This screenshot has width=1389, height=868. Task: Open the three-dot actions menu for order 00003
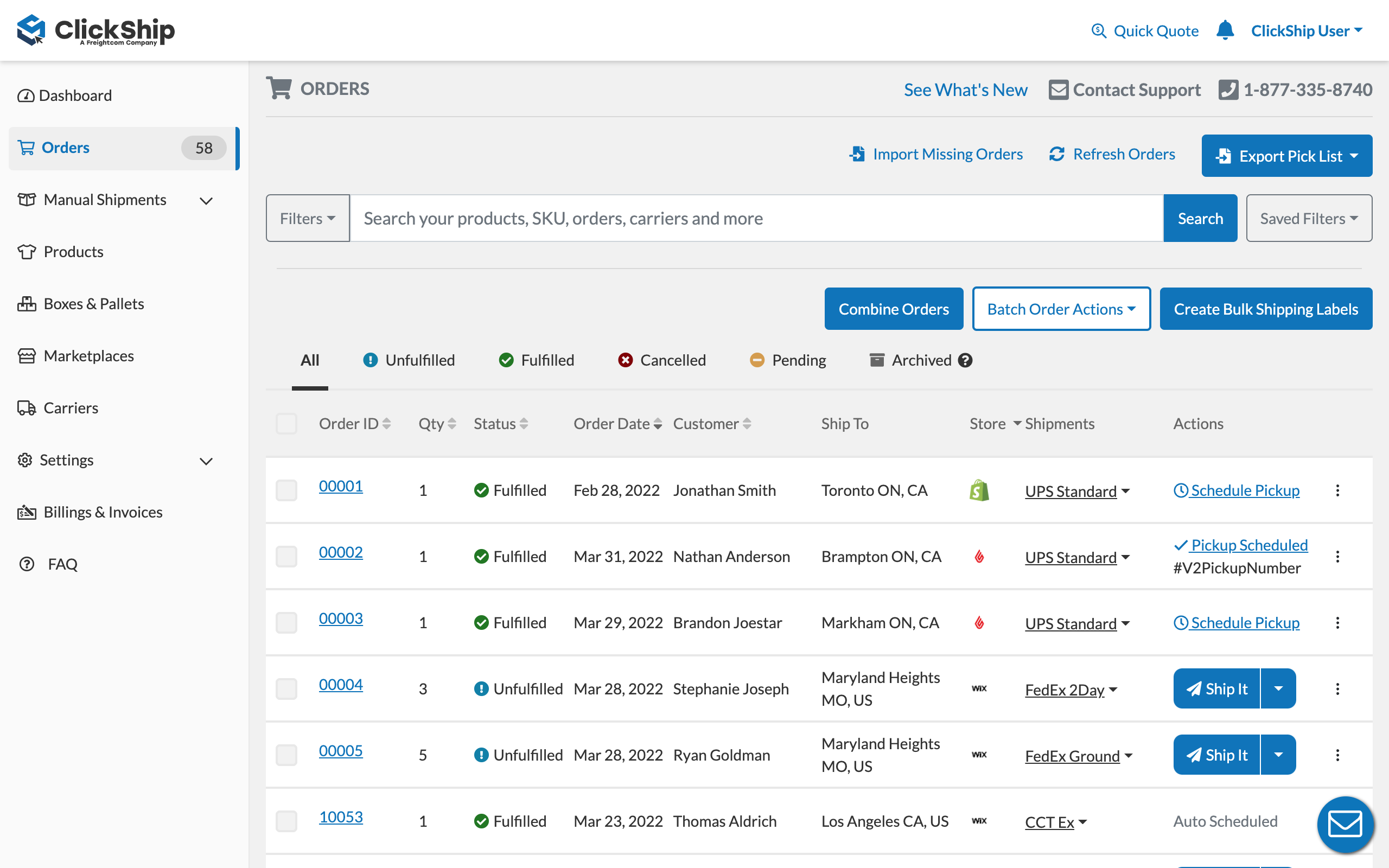pyautogui.click(x=1338, y=622)
